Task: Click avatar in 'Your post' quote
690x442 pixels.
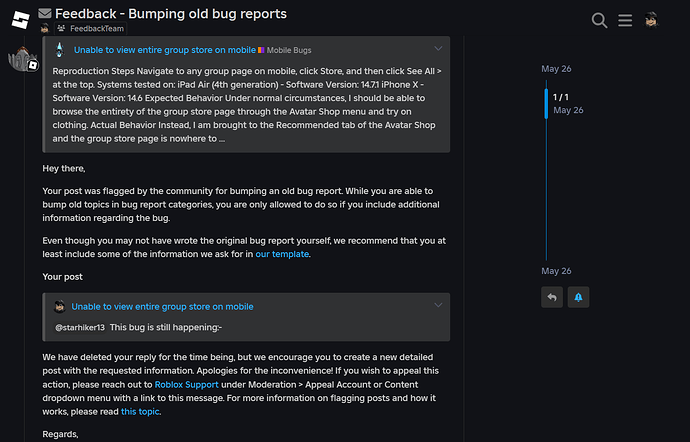Action: point(59,306)
